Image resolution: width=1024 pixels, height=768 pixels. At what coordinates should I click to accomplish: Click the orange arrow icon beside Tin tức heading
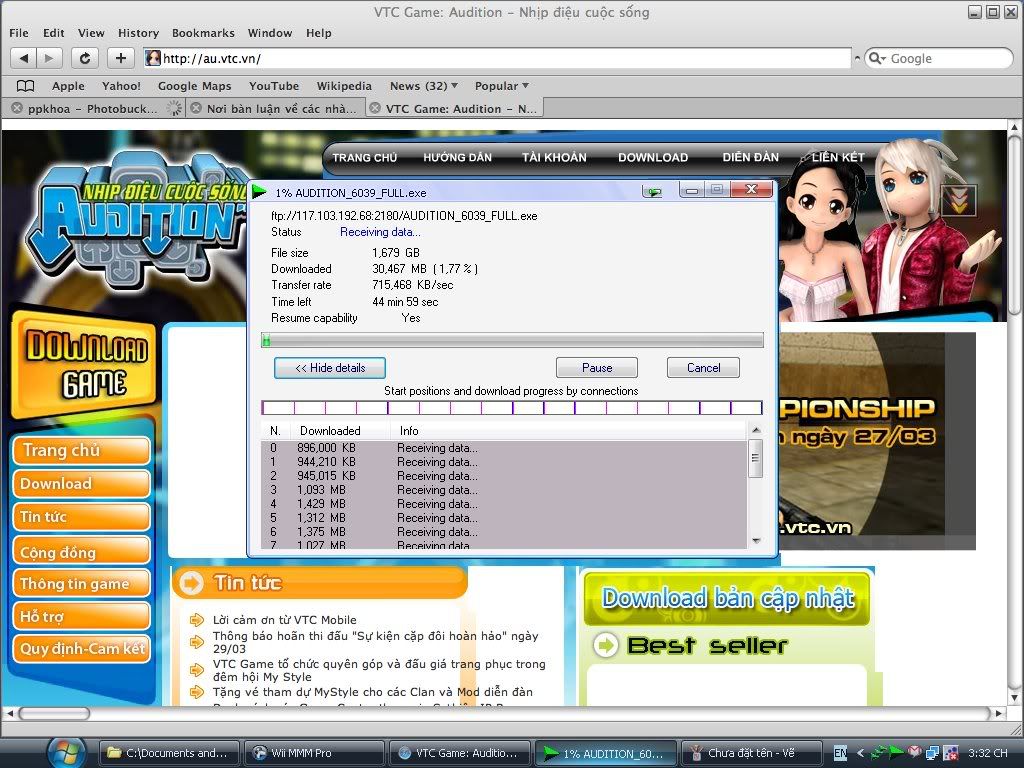(x=191, y=582)
